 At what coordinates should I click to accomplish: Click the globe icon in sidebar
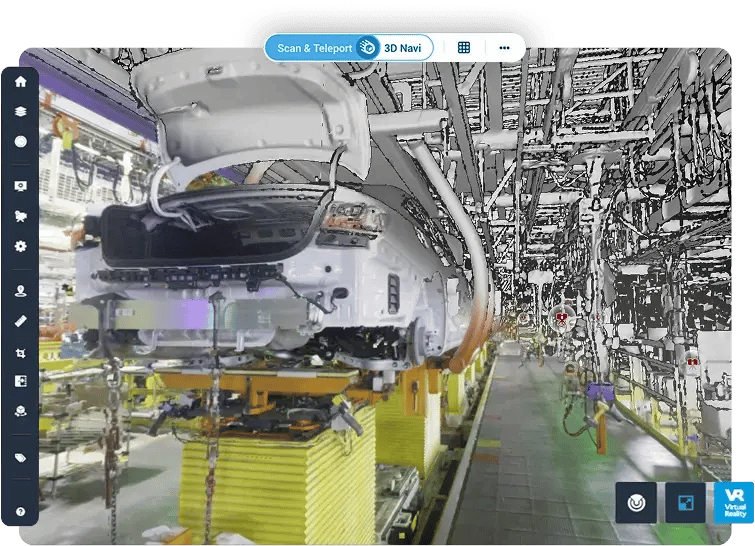pos(20,141)
